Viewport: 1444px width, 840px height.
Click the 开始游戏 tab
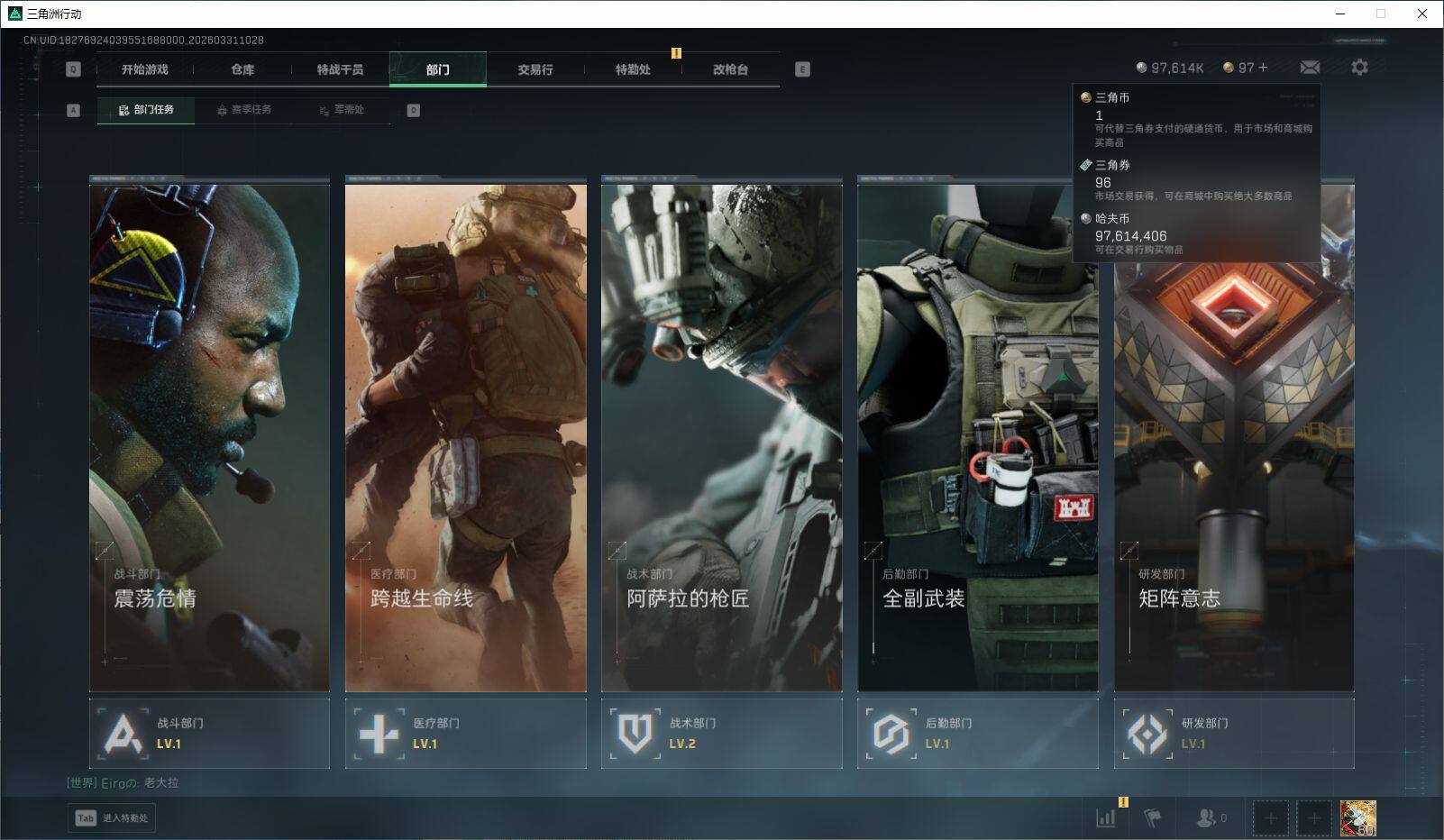pos(145,69)
